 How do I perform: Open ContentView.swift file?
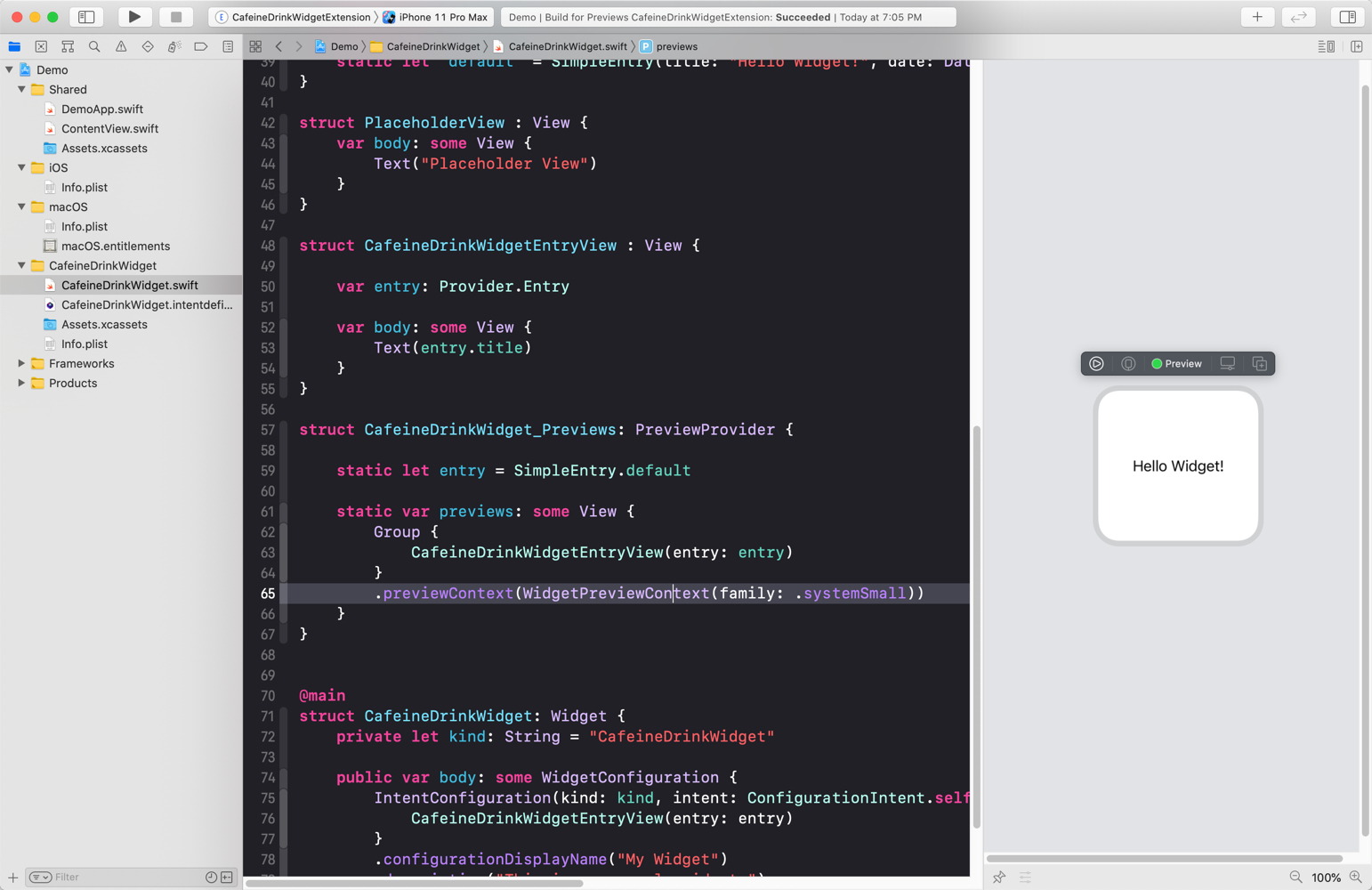(109, 128)
